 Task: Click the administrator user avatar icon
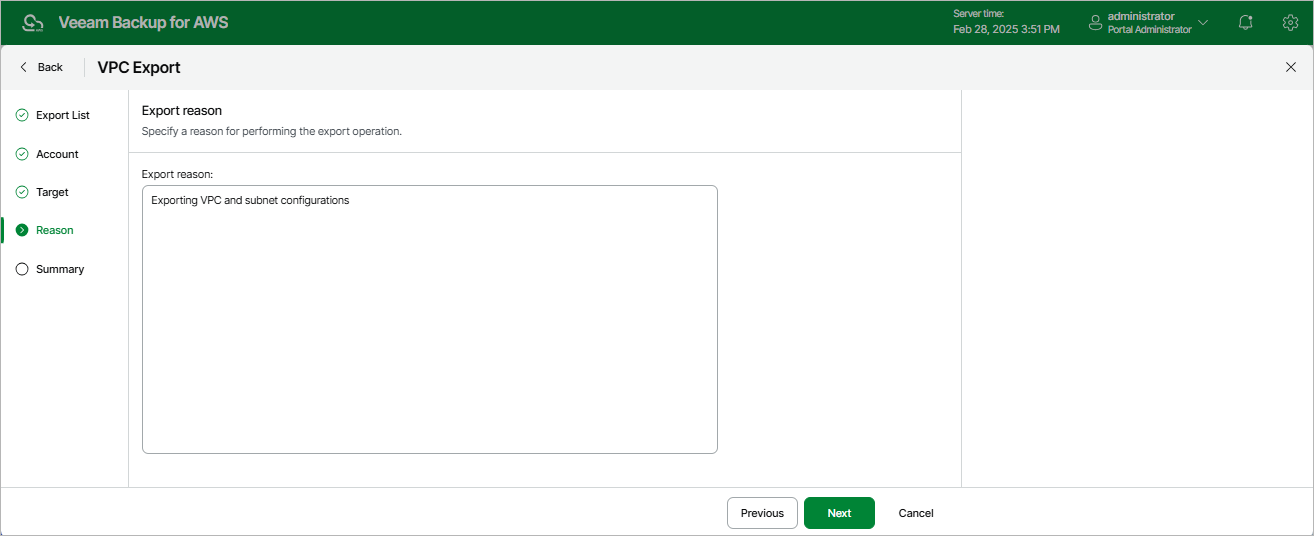tap(1095, 22)
